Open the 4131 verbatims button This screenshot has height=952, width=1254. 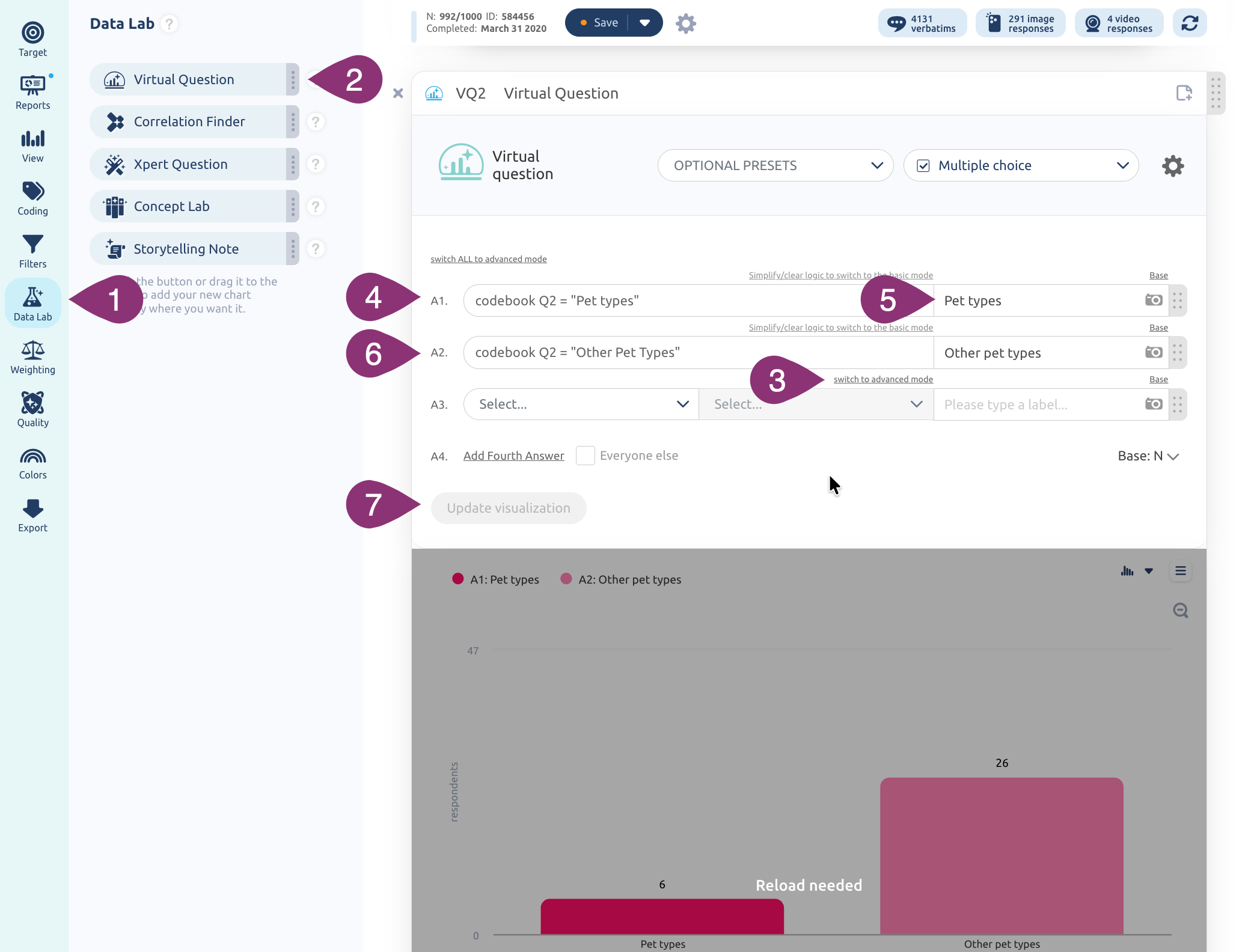pyautogui.click(x=922, y=23)
